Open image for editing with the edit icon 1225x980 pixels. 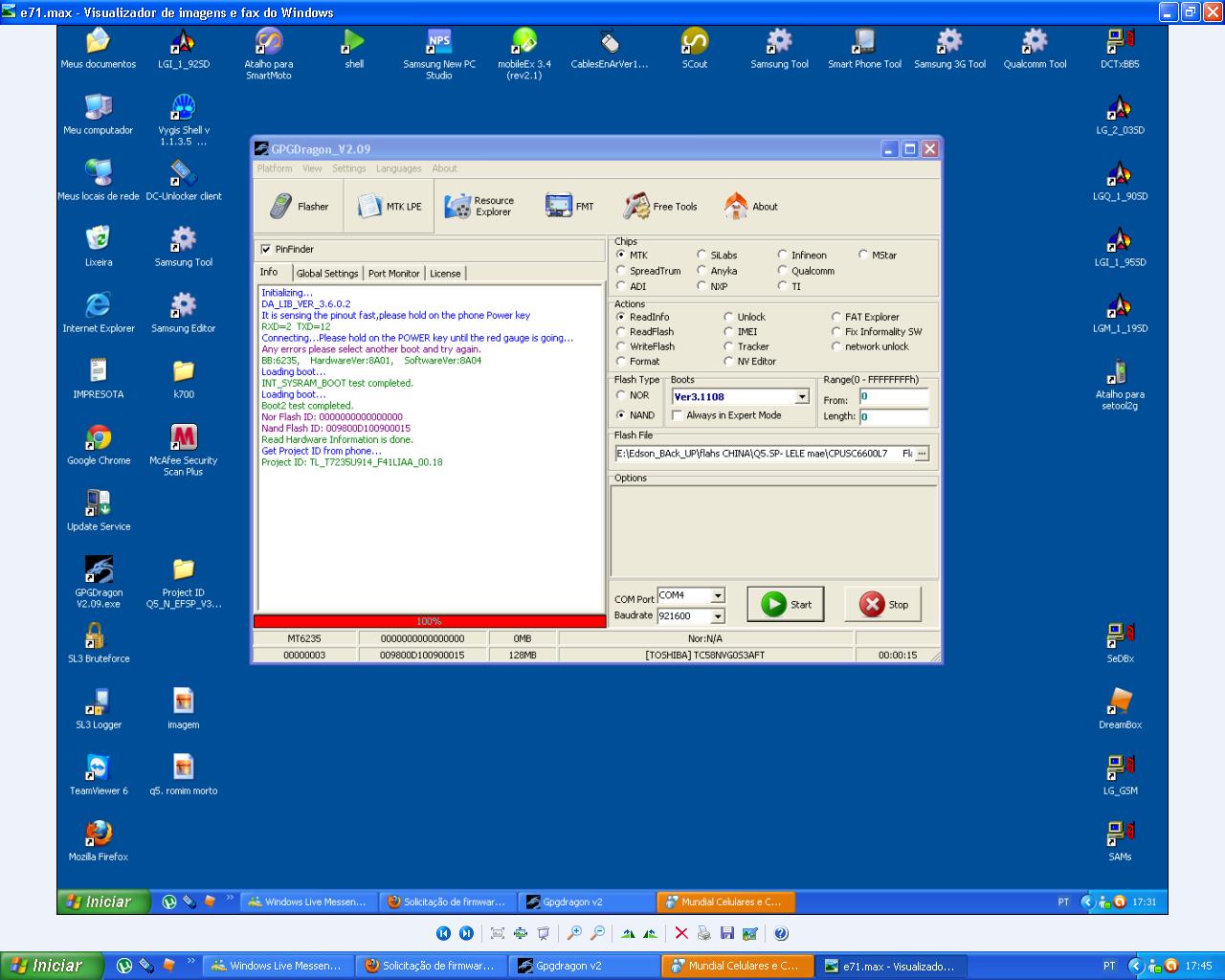click(750, 933)
